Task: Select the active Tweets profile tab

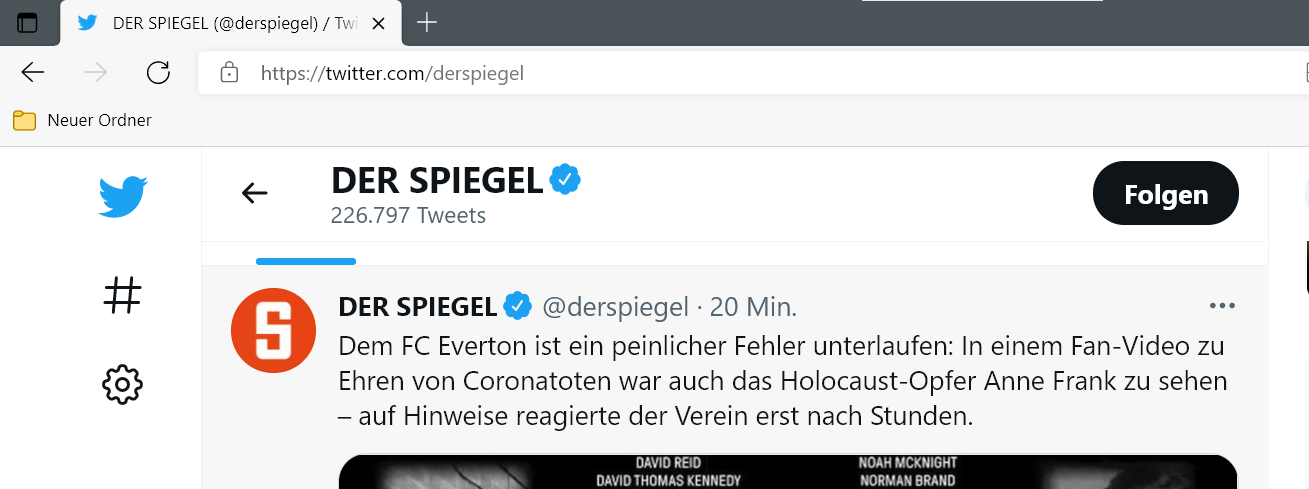Action: pos(306,250)
